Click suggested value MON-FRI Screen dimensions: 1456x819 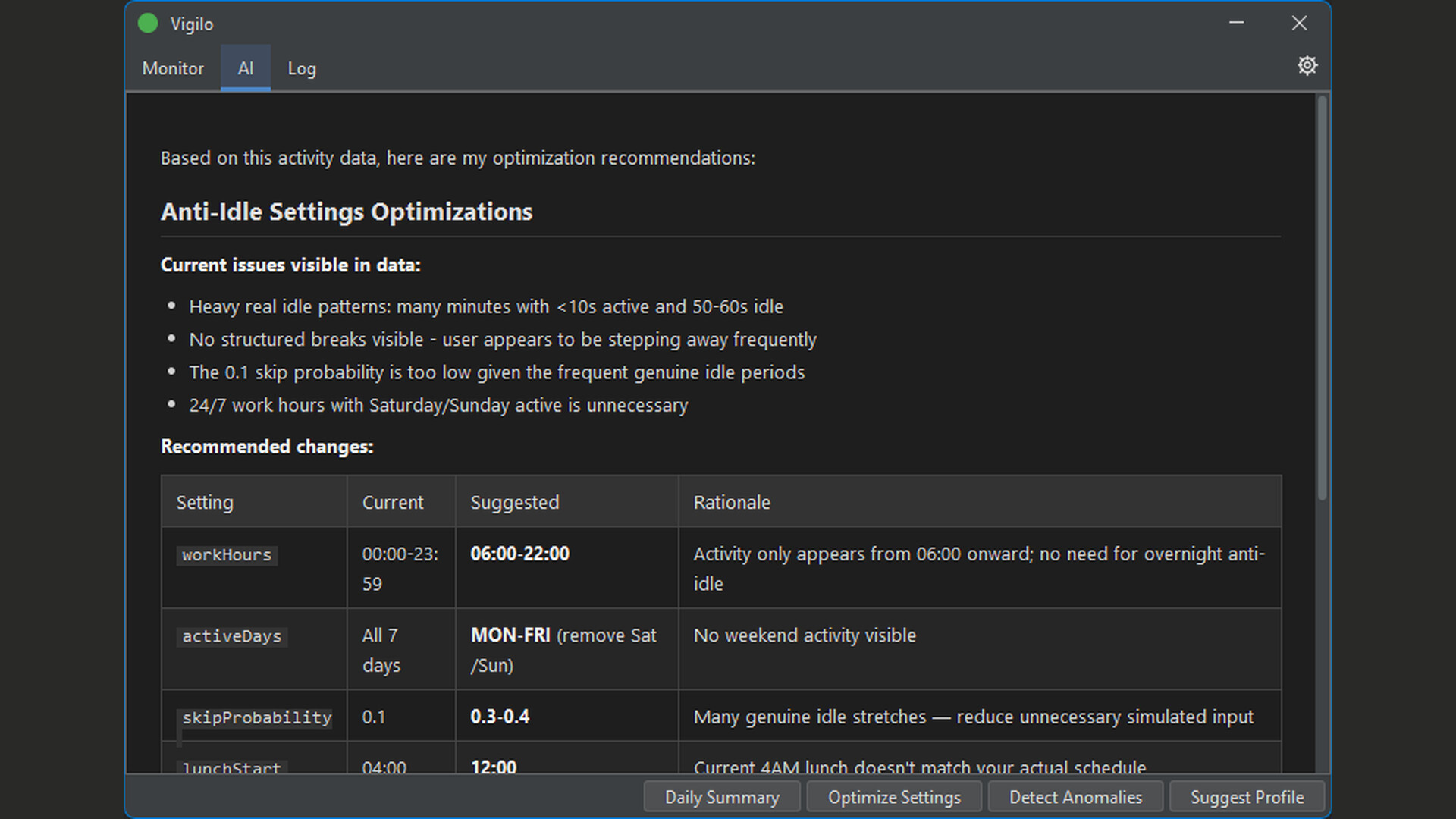point(510,635)
